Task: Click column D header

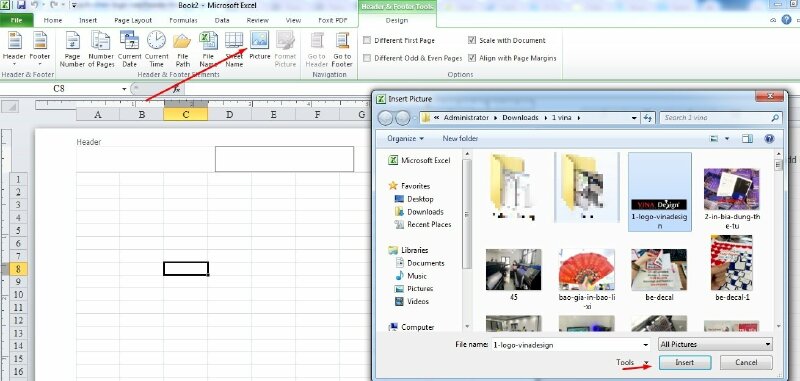Action: (x=230, y=115)
